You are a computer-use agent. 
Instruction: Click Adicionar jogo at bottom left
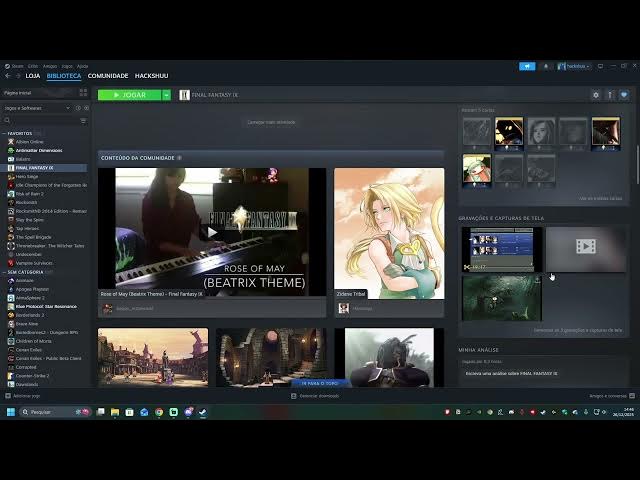(x=23, y=396)
